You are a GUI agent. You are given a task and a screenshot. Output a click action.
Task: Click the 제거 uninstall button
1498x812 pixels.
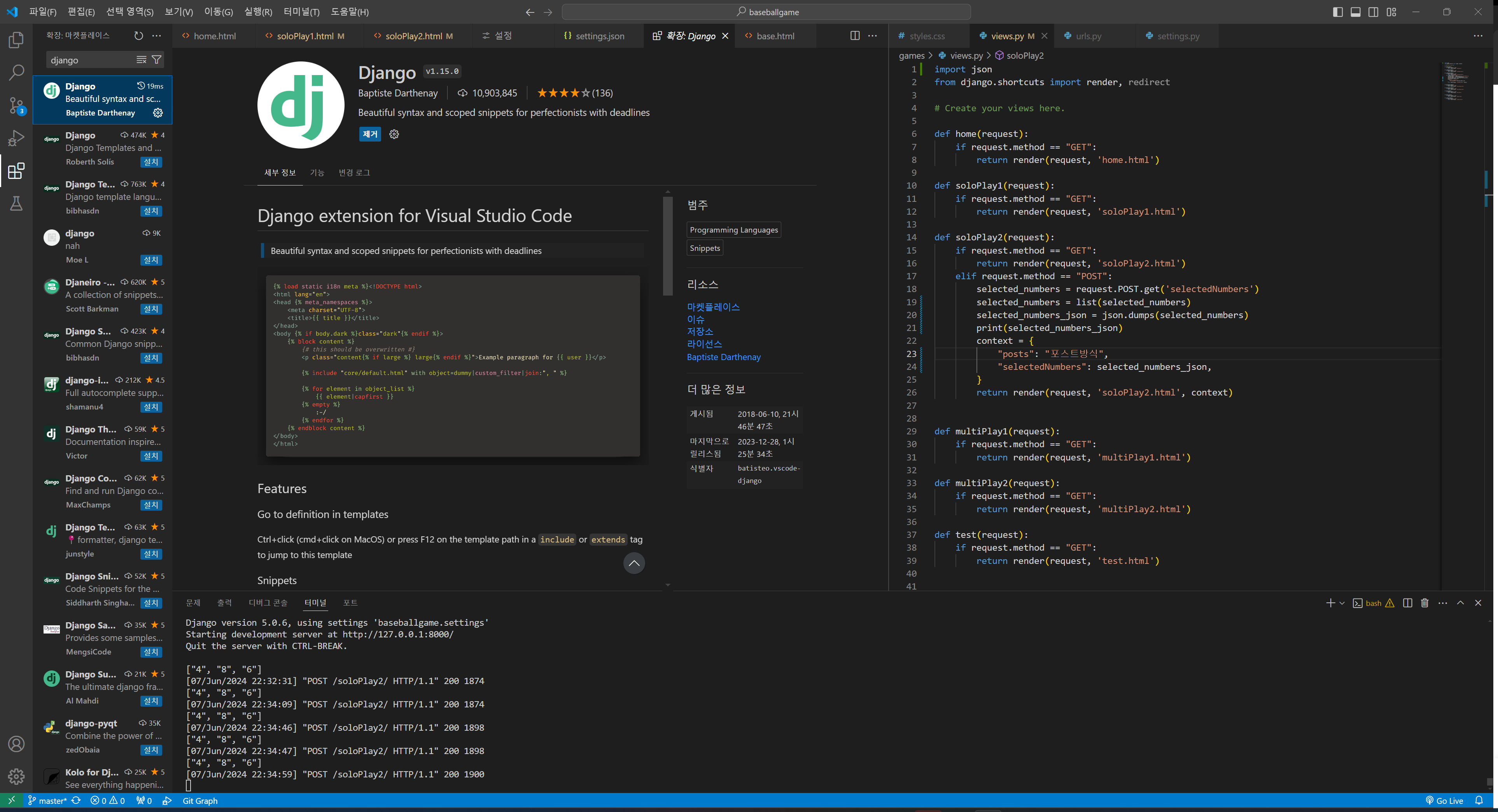[x=370, y=135]
